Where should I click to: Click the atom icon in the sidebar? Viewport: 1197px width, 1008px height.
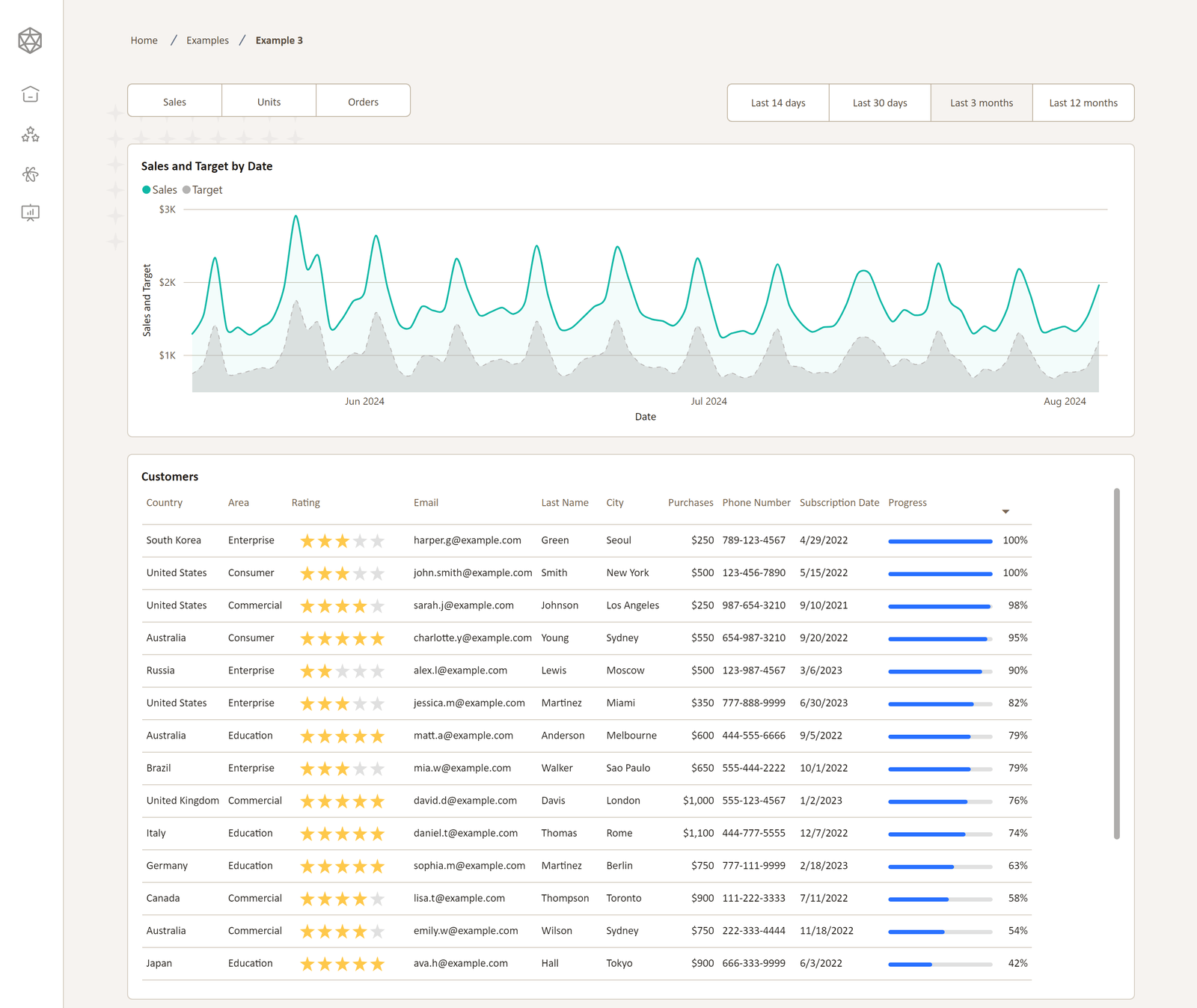click(30, 174)
